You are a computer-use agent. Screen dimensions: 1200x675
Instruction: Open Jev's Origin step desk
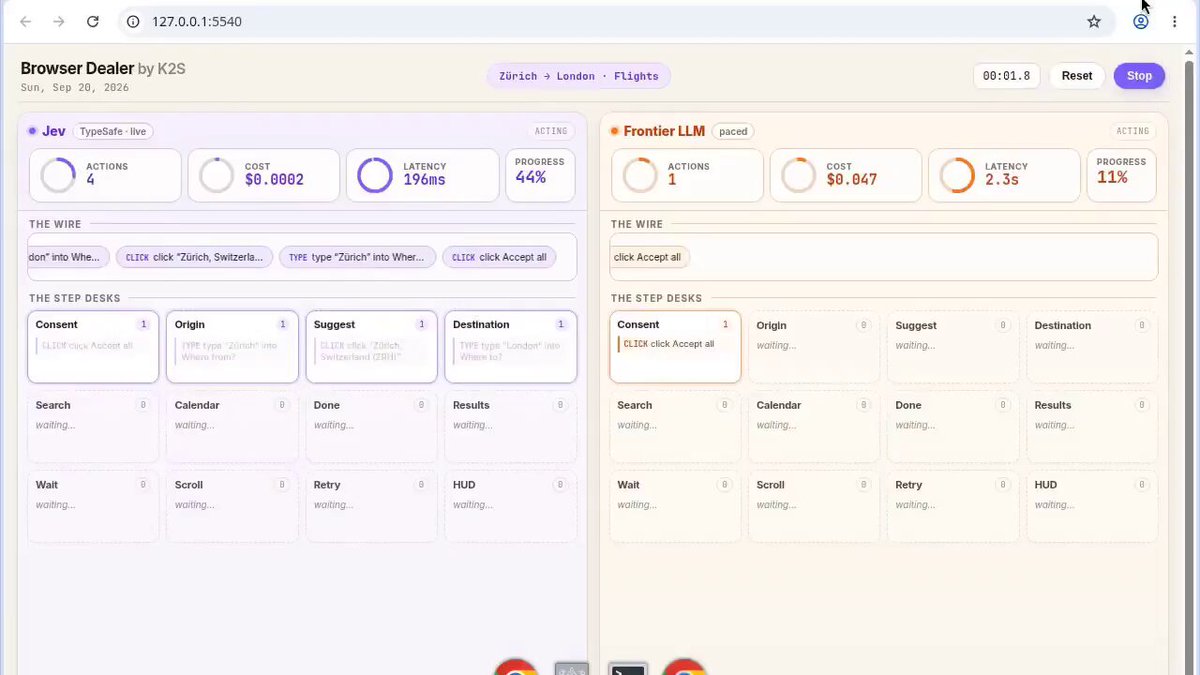232,346
